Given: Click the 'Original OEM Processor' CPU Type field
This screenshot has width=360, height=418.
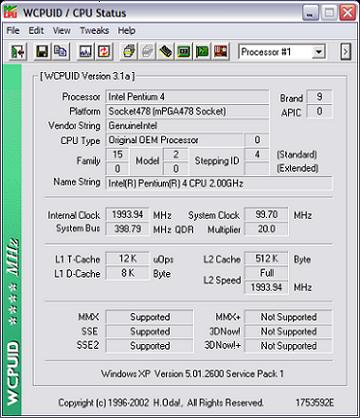Looking at the screenshot, I should tap(174, 140).
